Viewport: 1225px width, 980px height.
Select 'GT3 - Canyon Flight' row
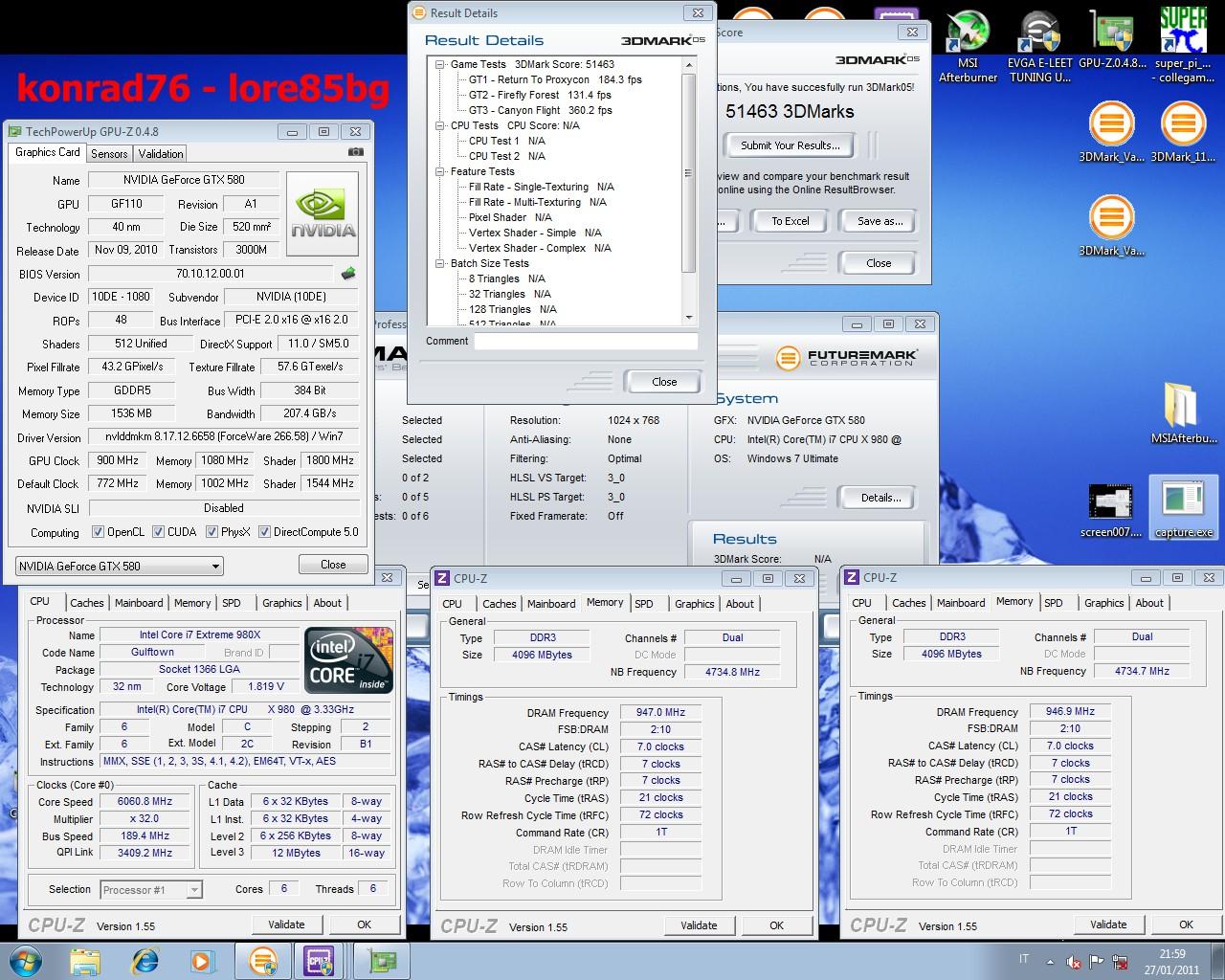[x=540, y=110]
